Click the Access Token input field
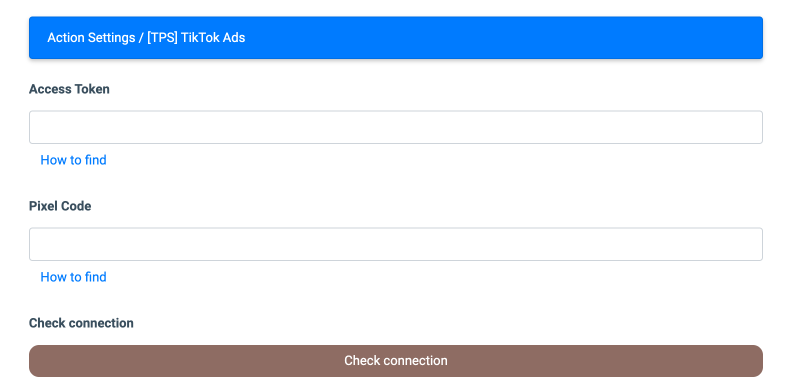This screenshot has width=793, height=392. point(395,127)
